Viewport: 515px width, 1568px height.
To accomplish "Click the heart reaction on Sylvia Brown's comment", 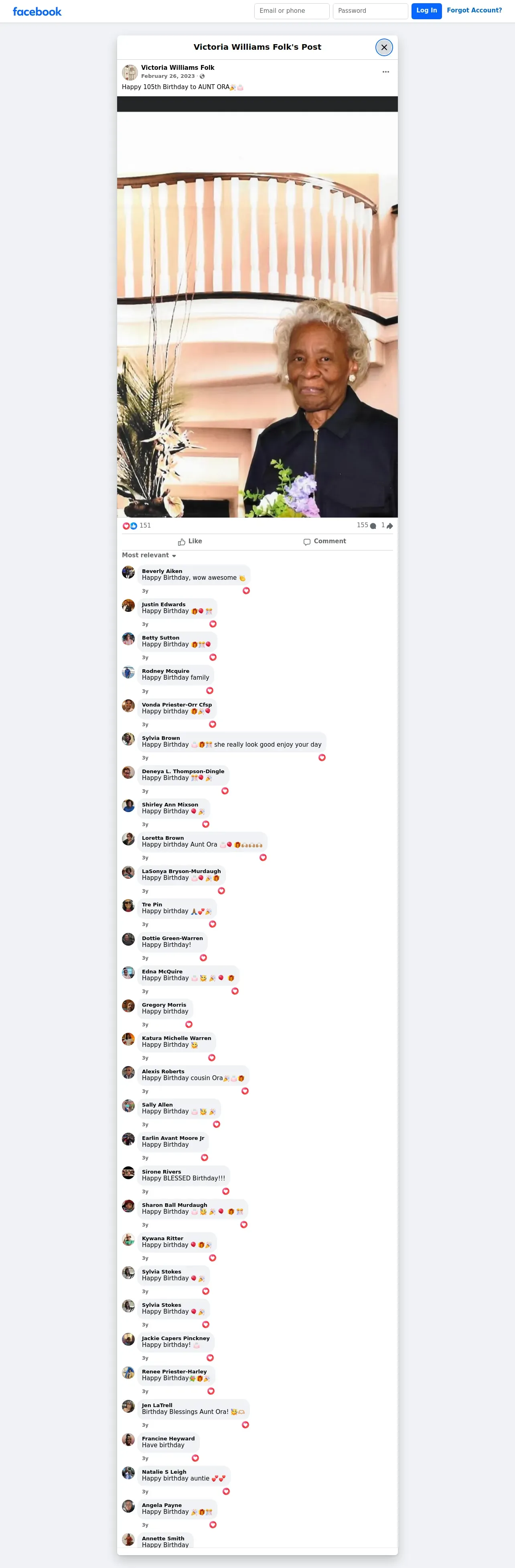I will pos(322,758).
